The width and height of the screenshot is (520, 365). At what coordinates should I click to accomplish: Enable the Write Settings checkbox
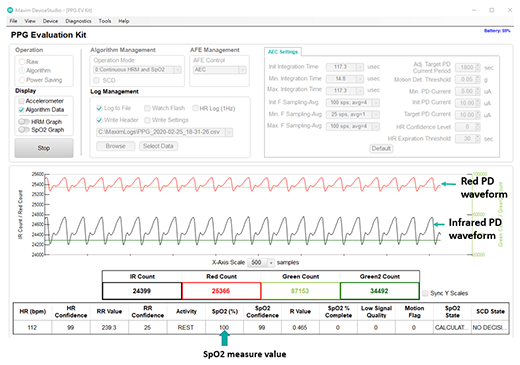[147, 120]
